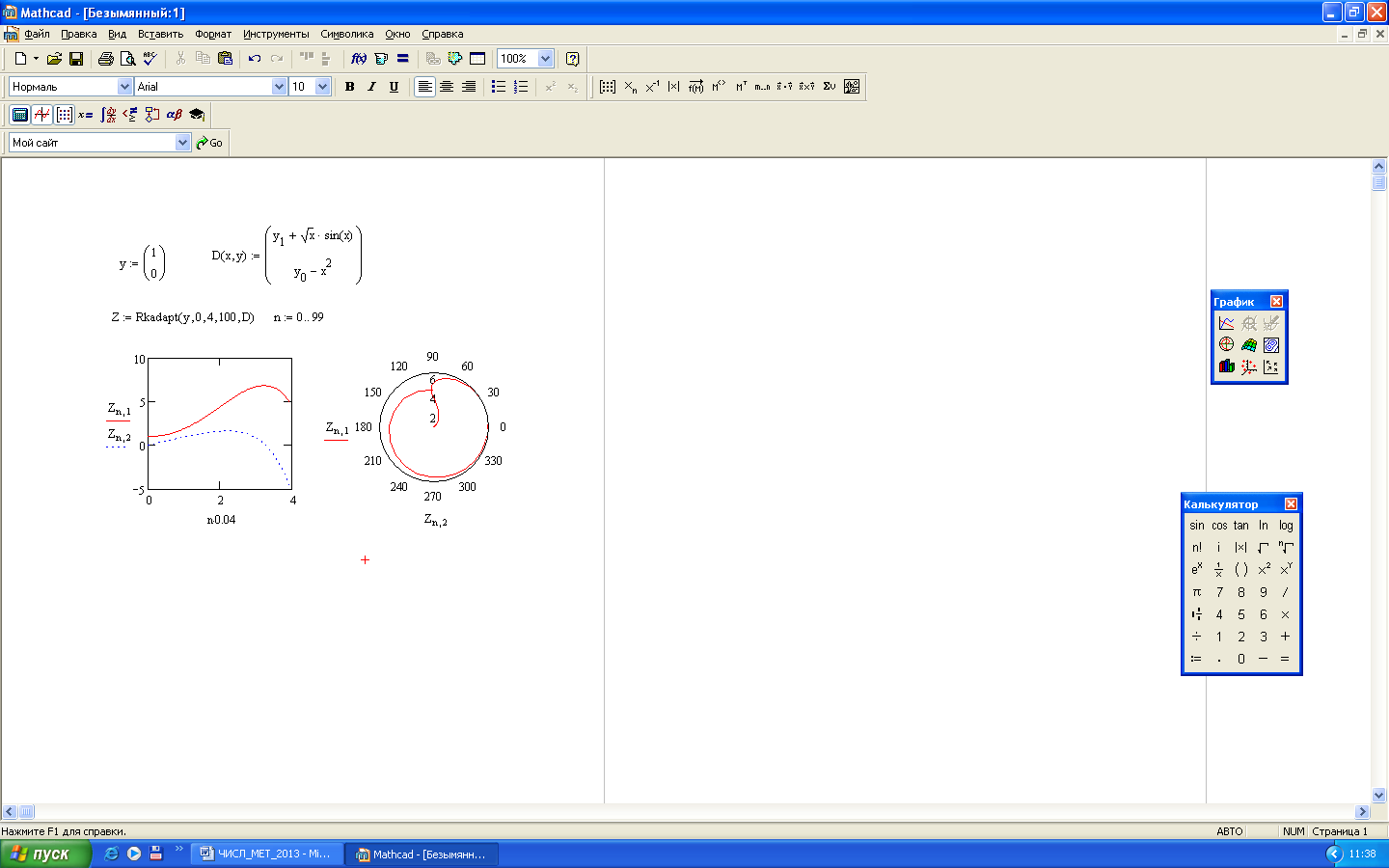The width and height of the screenshot is (1389, 868).
Task: Calculate worksheet with the equals-sign icon
Action: [x=403, y=59]
